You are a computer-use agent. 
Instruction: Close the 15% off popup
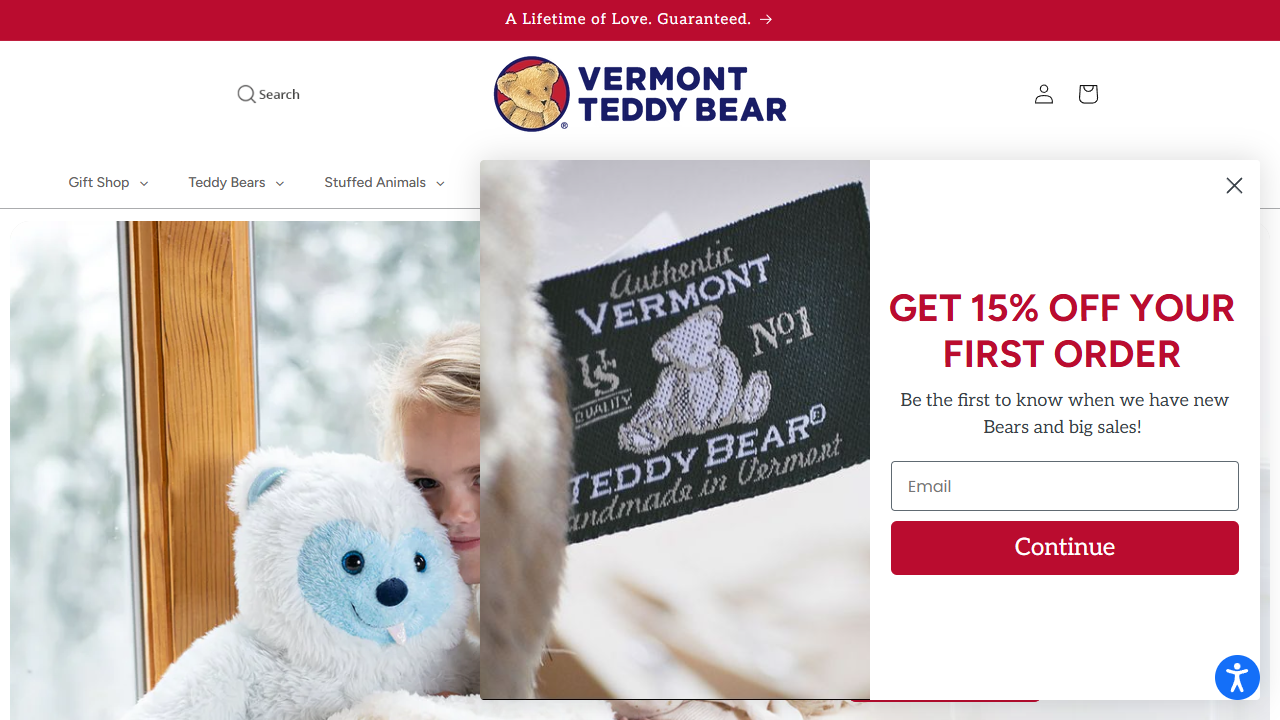[1234, 185]
